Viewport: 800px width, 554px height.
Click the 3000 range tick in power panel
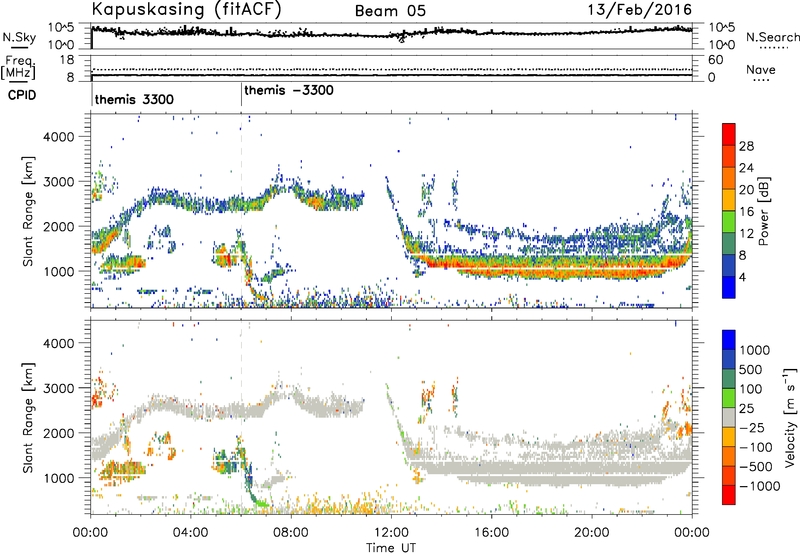coord(59,182)
